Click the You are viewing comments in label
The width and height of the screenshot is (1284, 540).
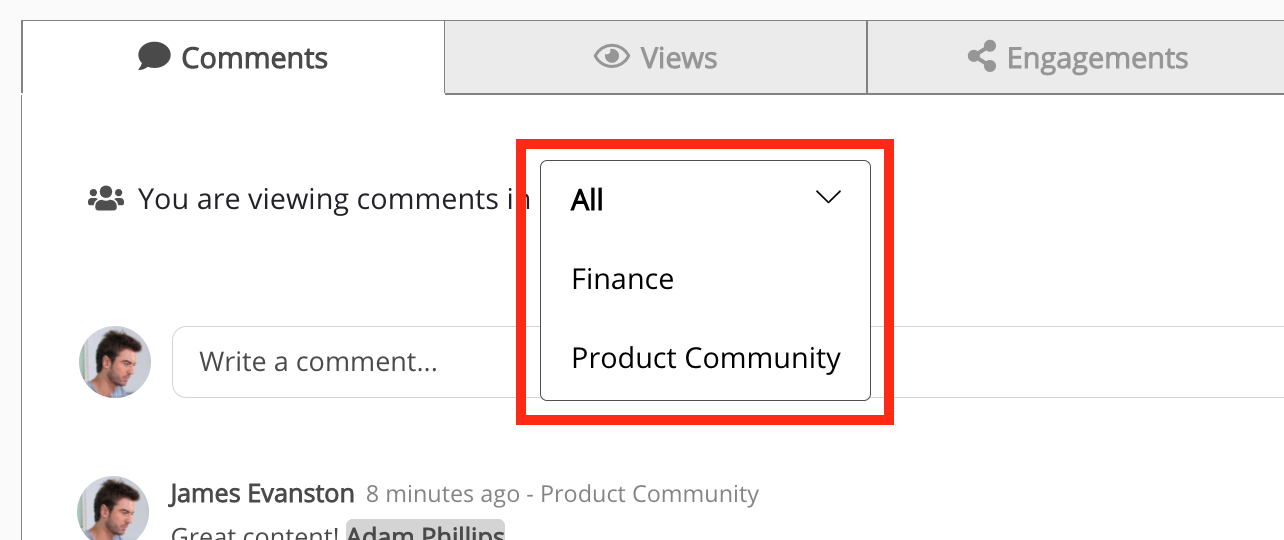[x=333, y=199]
